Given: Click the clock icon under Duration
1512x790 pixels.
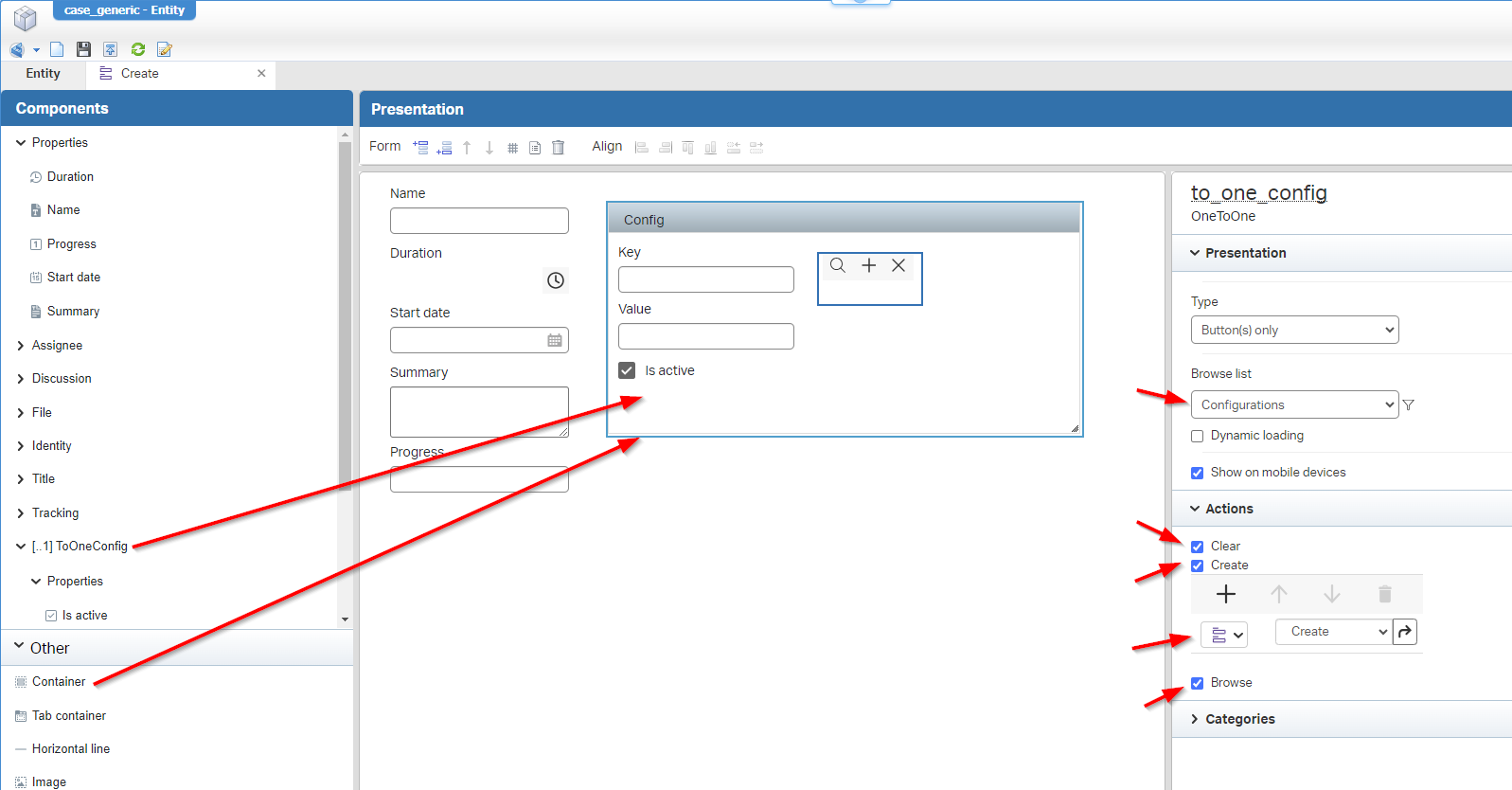Looking at the screenshot, I should pos(556,280).
